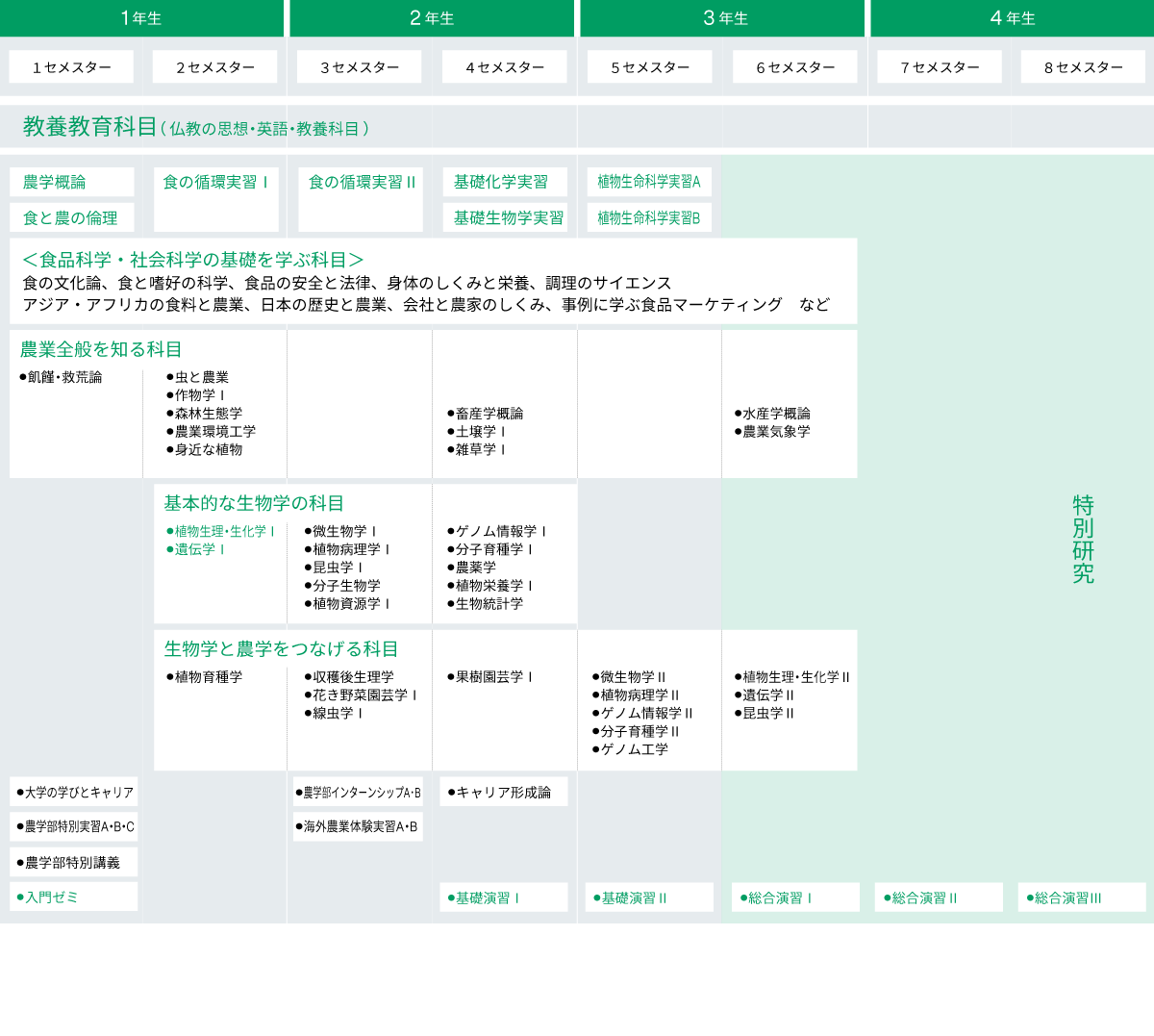Click the 基礎化学実習 box
Image resolution: width=1154 pixels, height=1036 pixels.
tap(505, 182)
